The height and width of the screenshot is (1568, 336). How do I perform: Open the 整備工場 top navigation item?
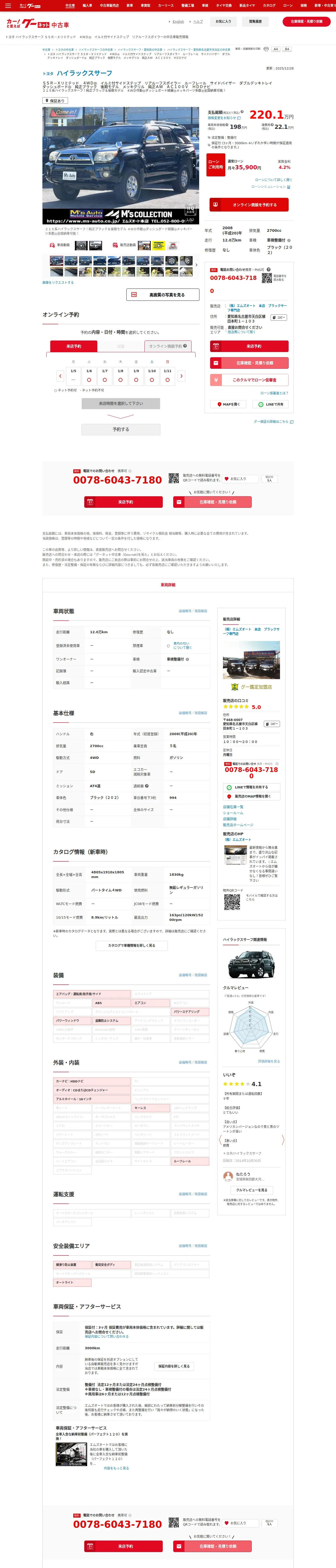coord(188,5)
